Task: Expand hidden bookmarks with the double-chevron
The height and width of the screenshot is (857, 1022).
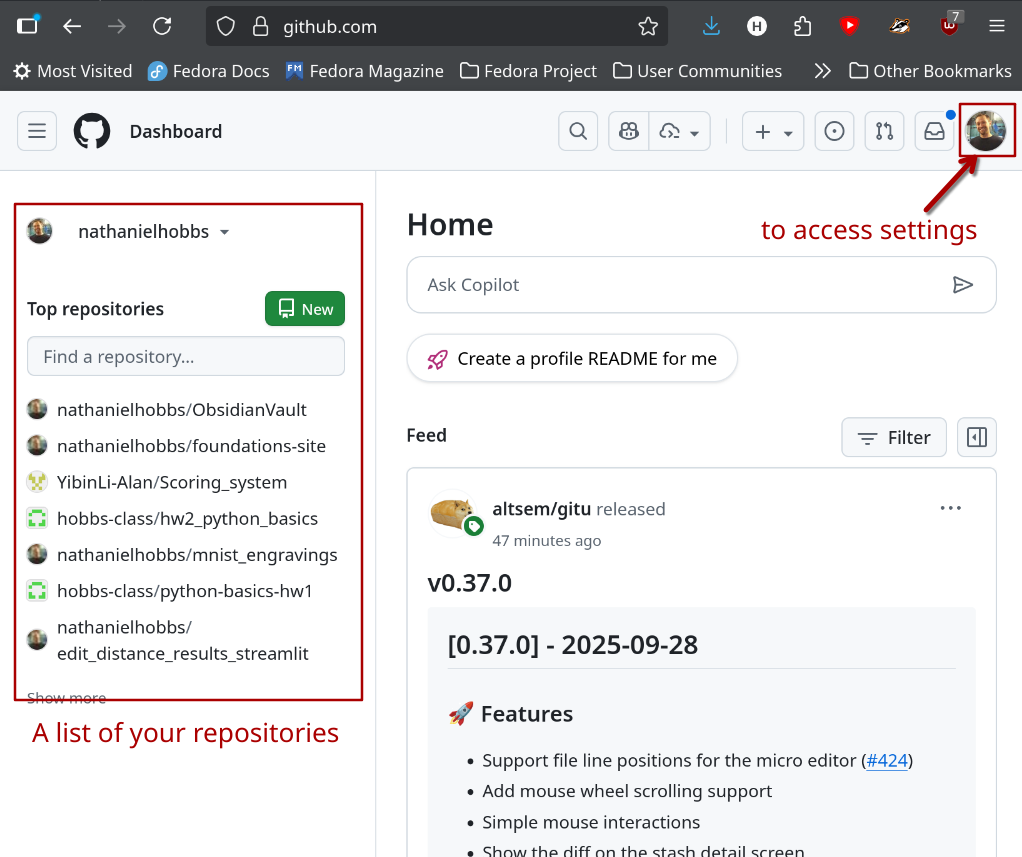Action: (822, 71)
